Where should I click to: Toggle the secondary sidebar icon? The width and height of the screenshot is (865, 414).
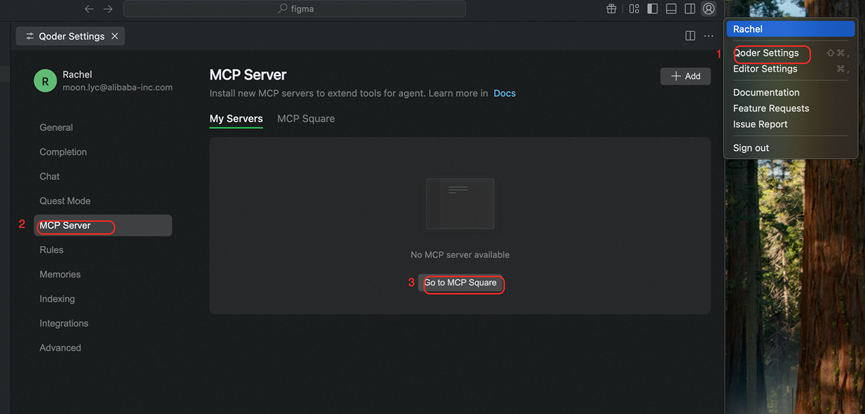690,9
